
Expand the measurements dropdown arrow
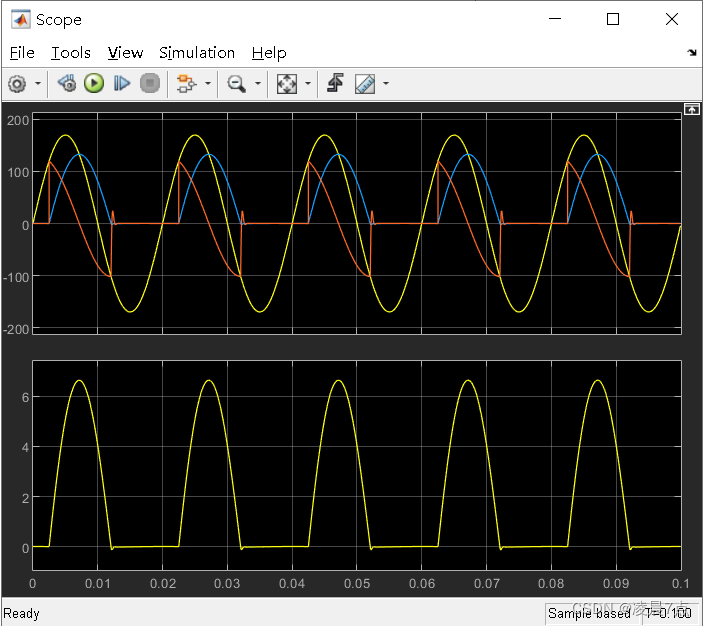click(386, 83)
